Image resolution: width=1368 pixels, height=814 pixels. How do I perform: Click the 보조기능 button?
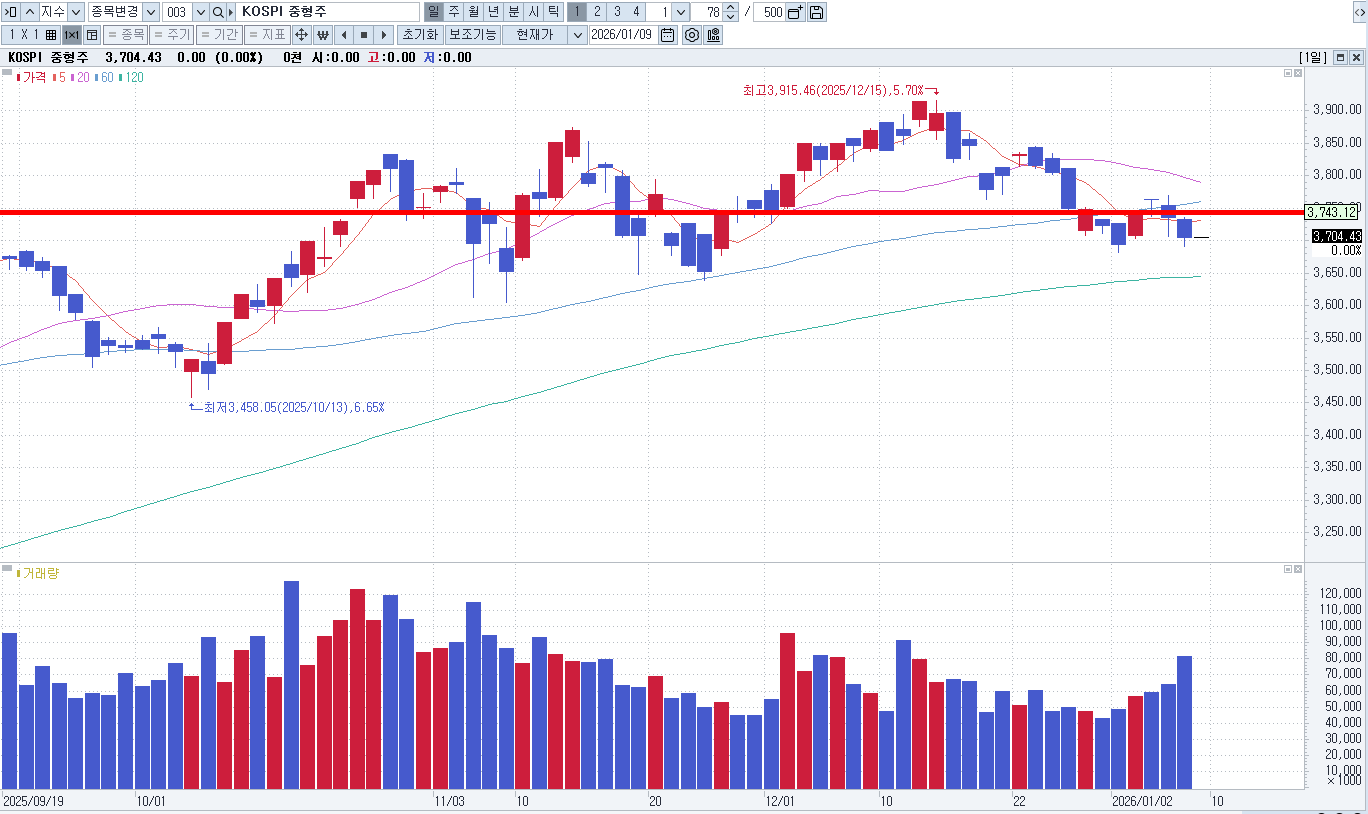(x=472, y=35)
